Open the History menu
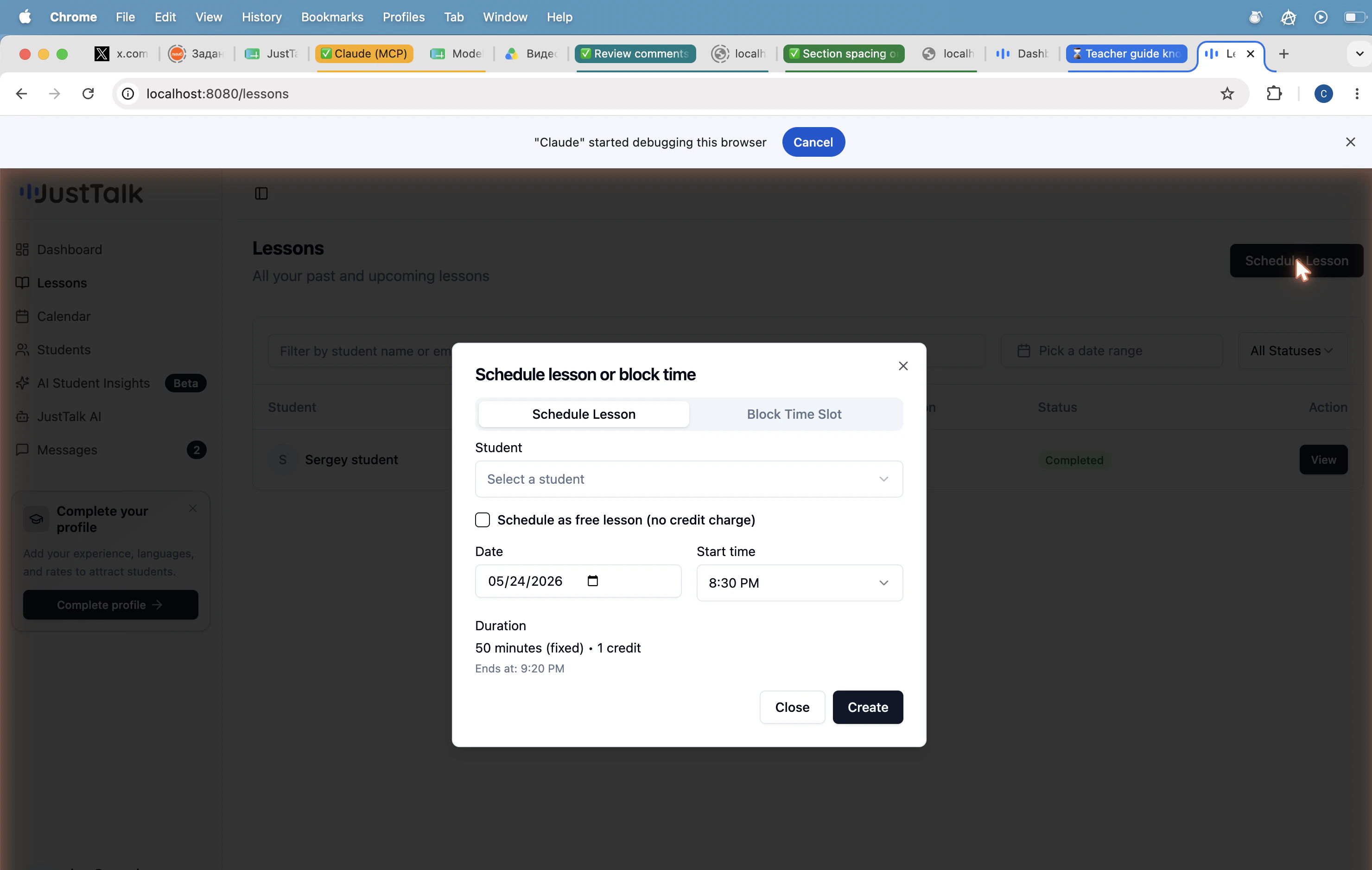 261,17
